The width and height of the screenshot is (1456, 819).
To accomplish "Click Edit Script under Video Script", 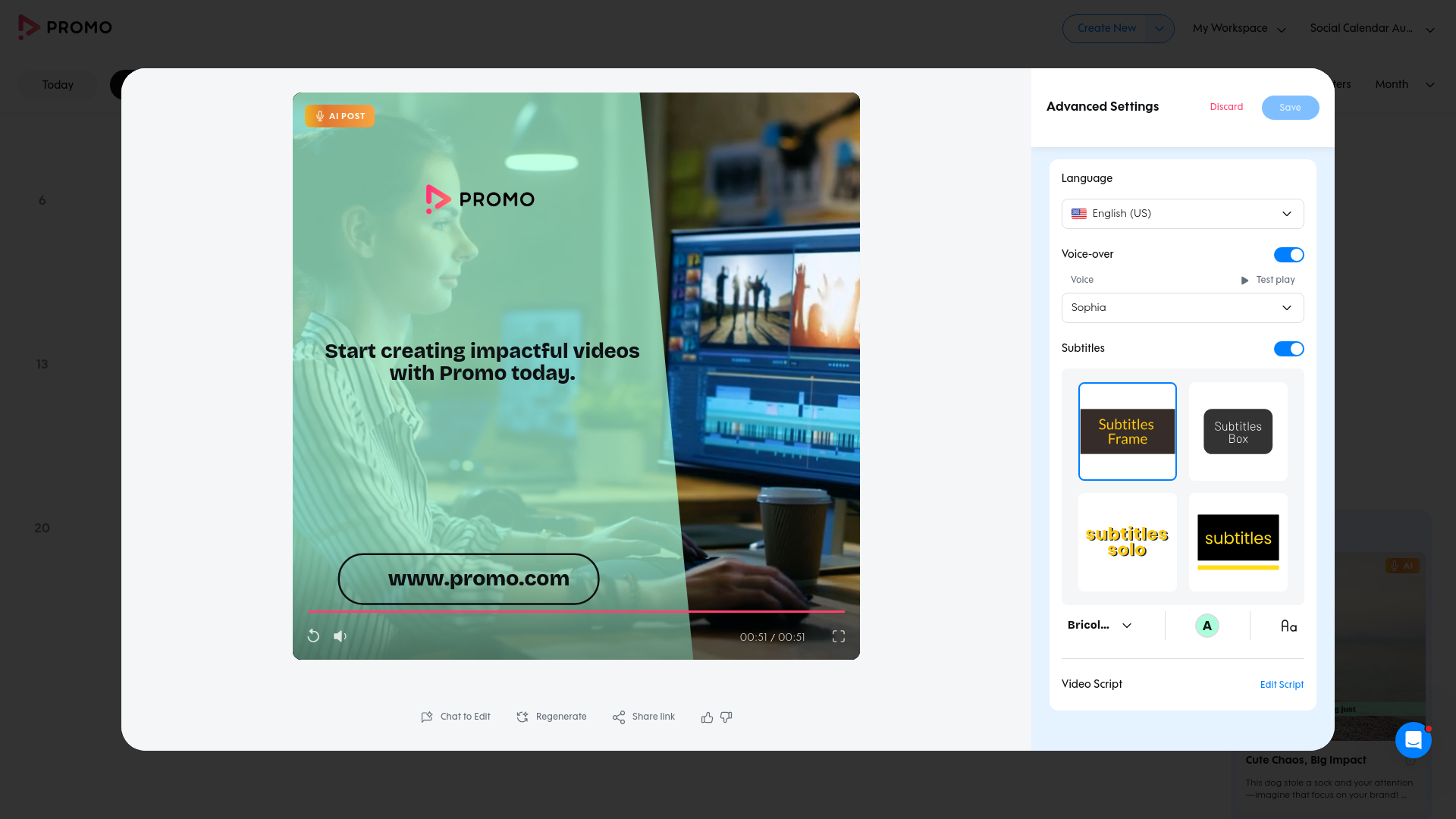I will coord(1281,685).
